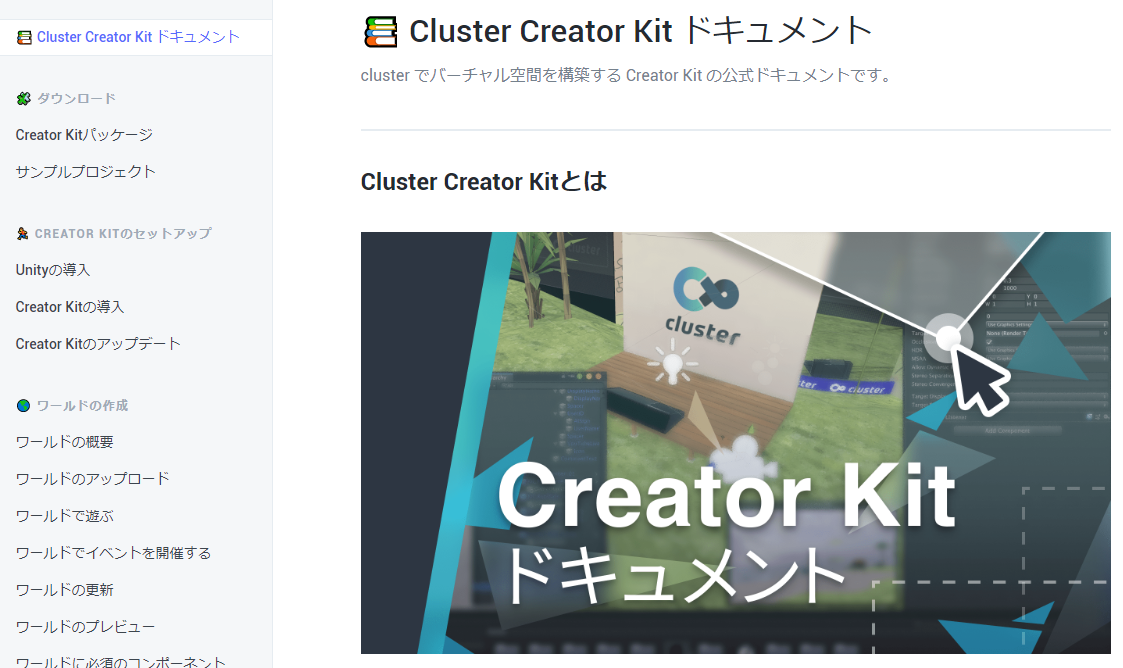The width and height of the screenshot is (1123, 668).
Task: Go to サンプルプロジェクト in the sidebar
Action: pos(86,172)
